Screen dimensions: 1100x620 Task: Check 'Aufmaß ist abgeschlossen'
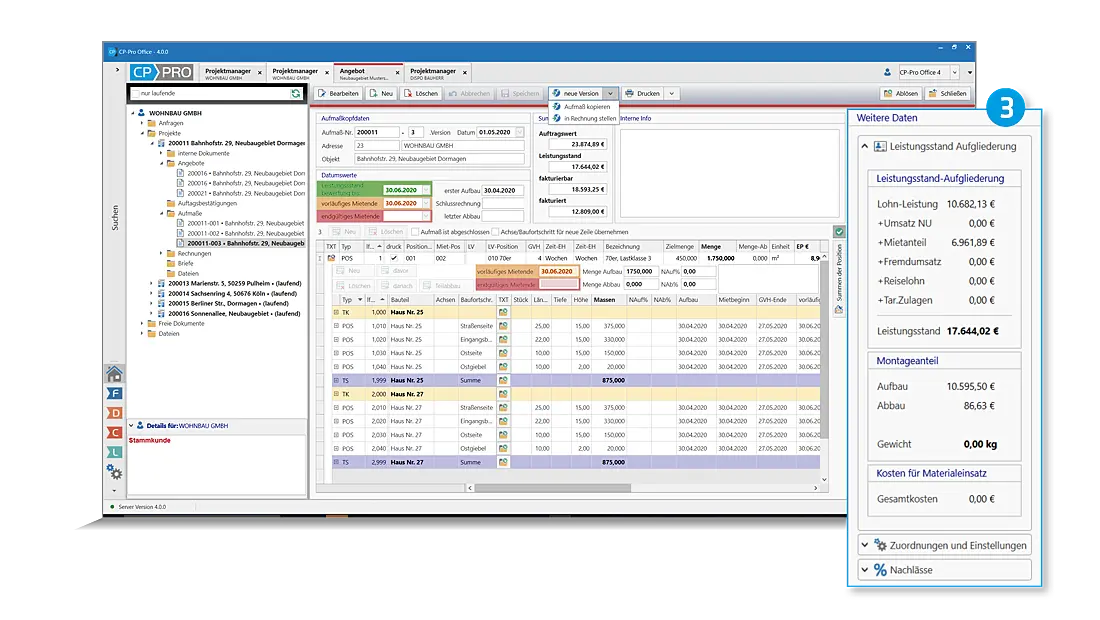pos(415,232)
